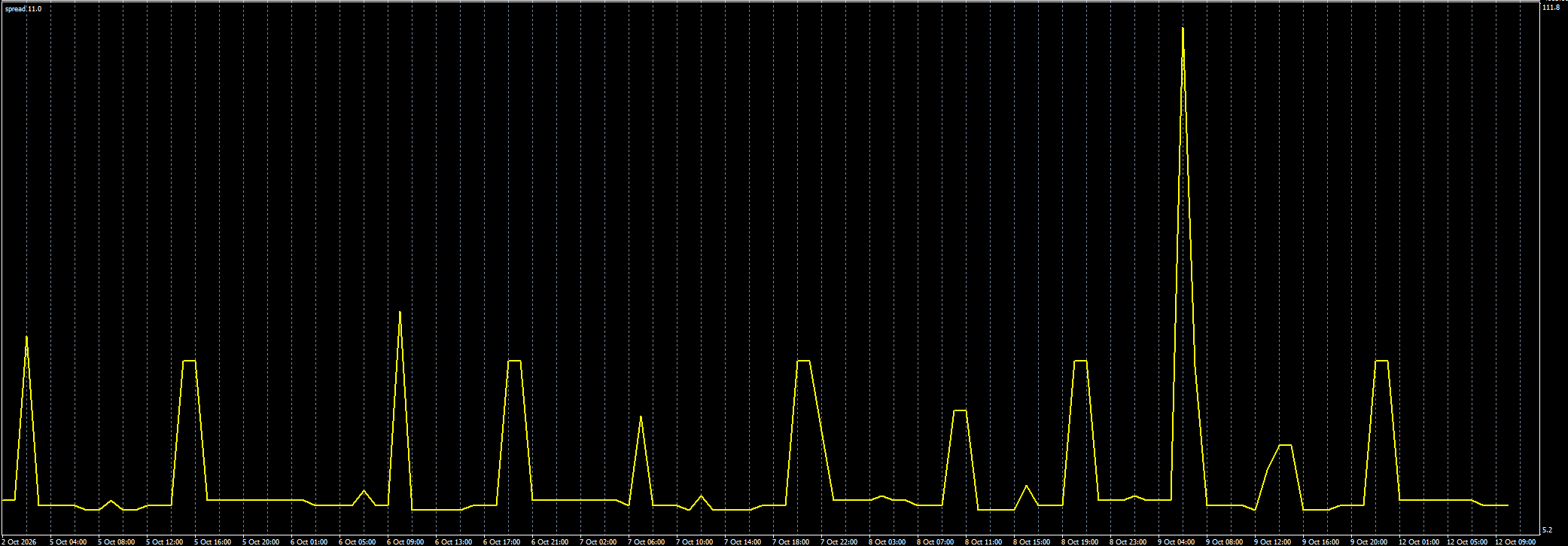The width and height of the screenshot is (1568, 546).
Task: Click the "5 Oct 12:00" time label
Action: pos(165,541)
